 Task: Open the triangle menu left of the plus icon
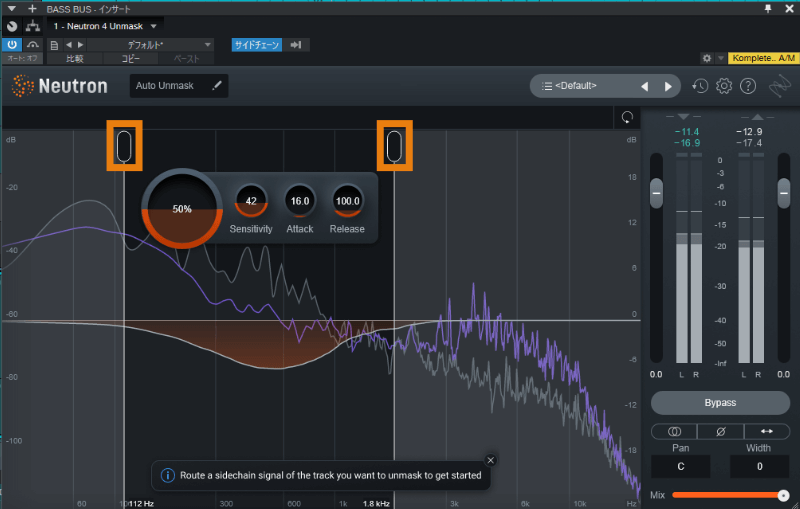tap(12, 9)
